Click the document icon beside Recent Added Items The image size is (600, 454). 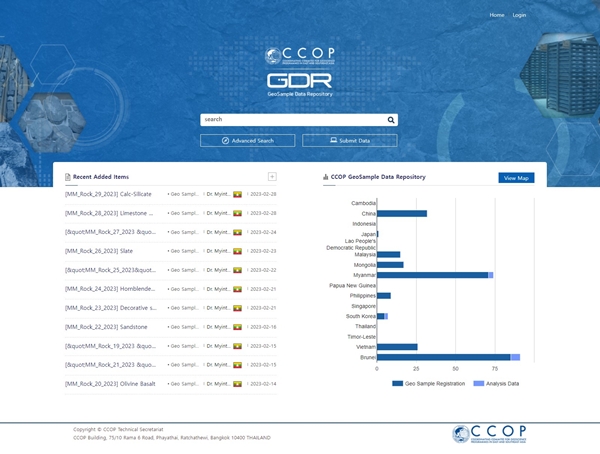68,177
